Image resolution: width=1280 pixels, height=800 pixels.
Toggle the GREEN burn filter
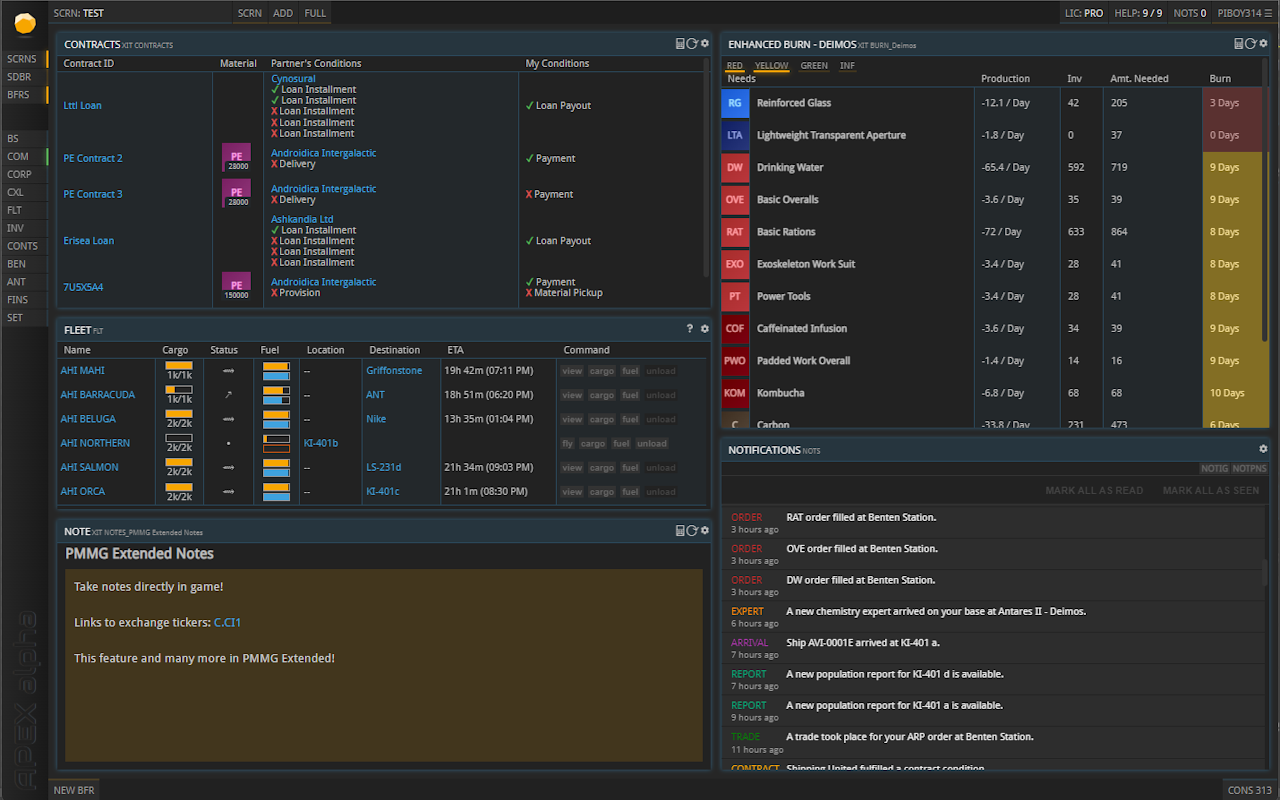(x=814, y=66)
